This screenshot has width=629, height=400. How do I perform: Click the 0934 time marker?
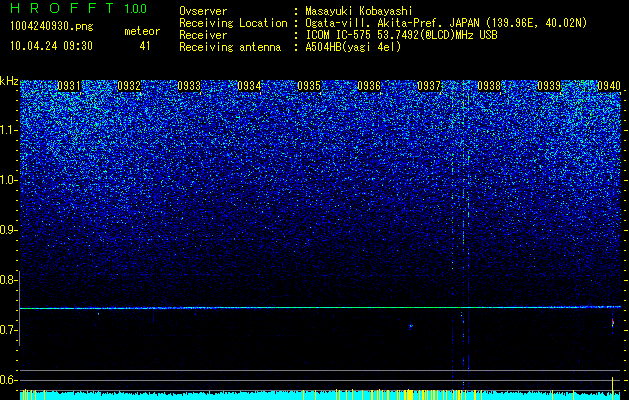pyautogui.click(x=249, y=86)
